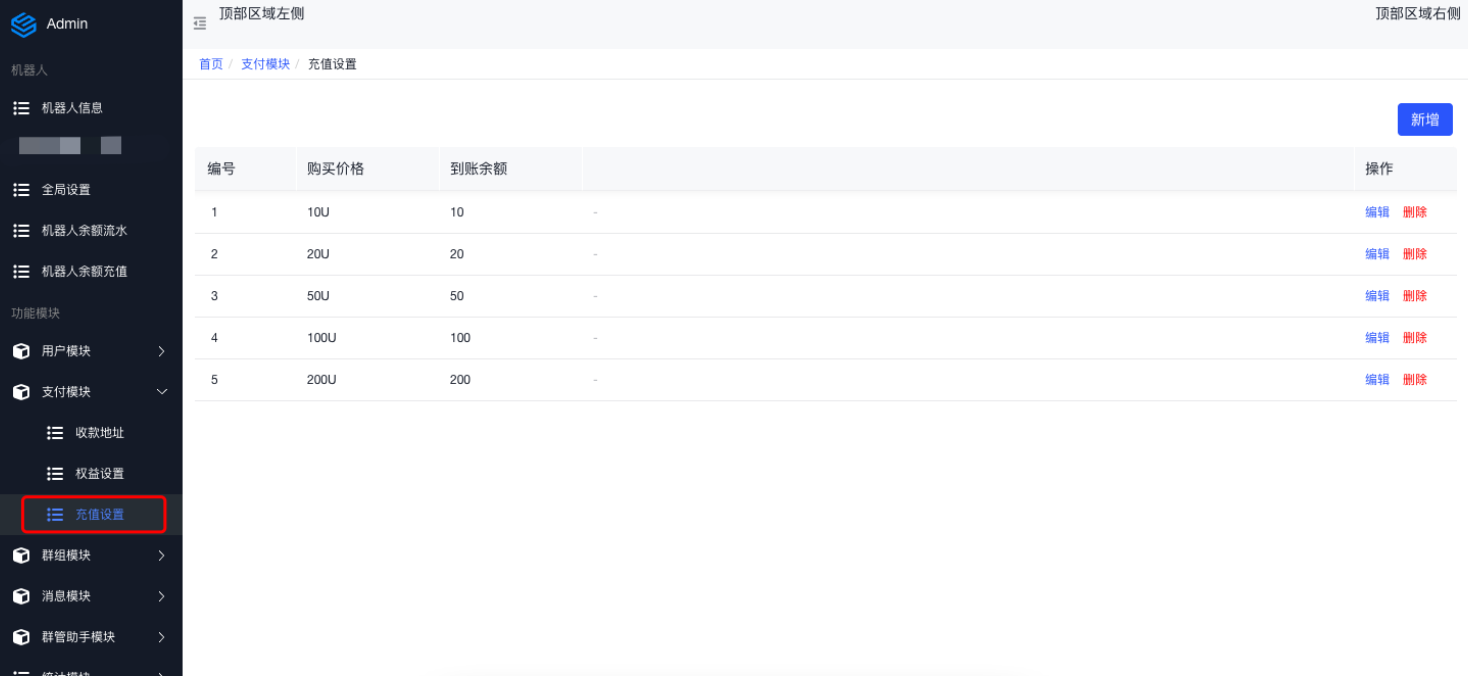Image resolution: width=1468 pixels, height=676 pixels.
Task: Delete the 200U recharge row
Action: pos(1414,380)
